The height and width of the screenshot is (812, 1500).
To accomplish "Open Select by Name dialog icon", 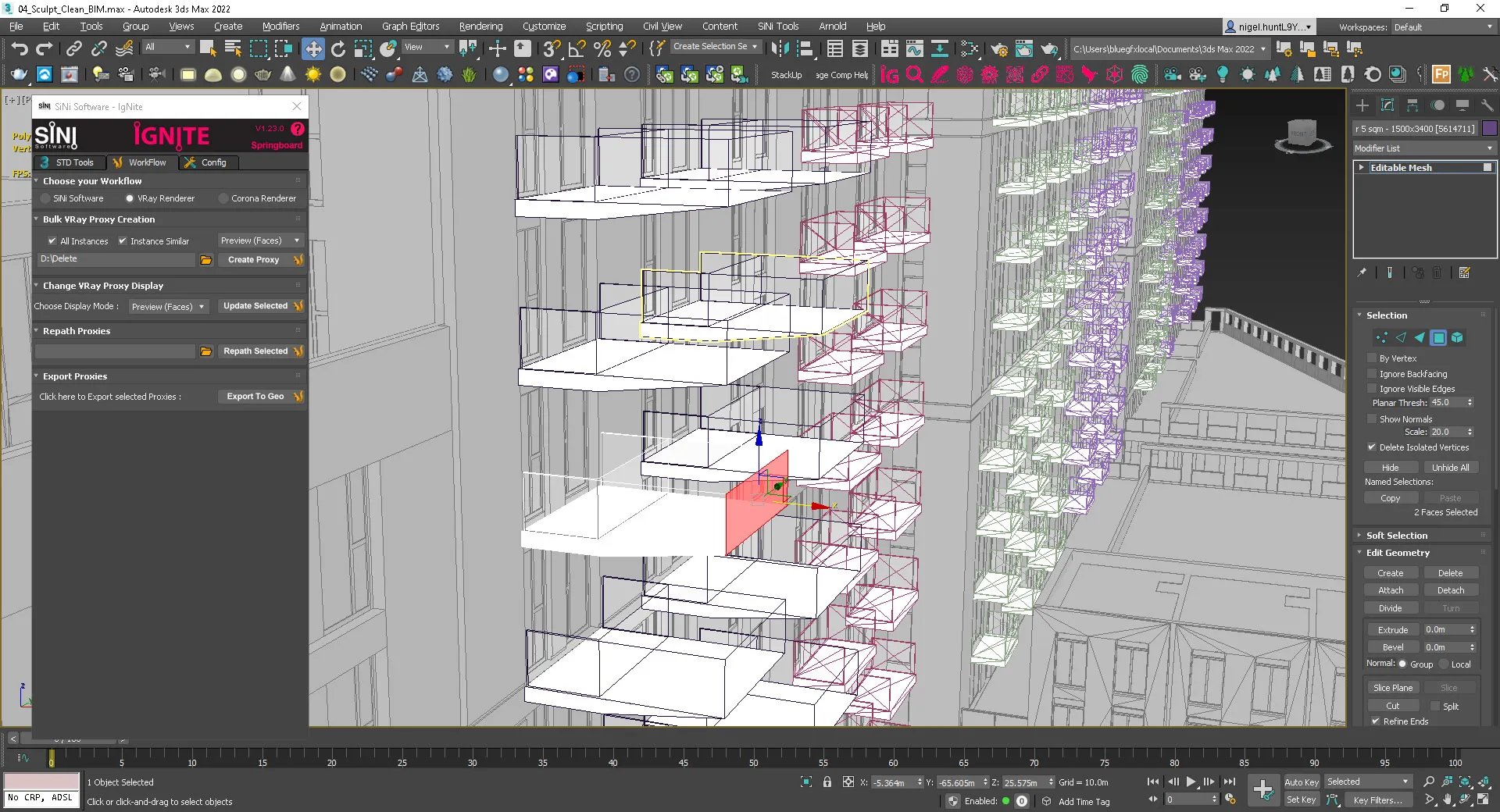I will pos(233,49).
